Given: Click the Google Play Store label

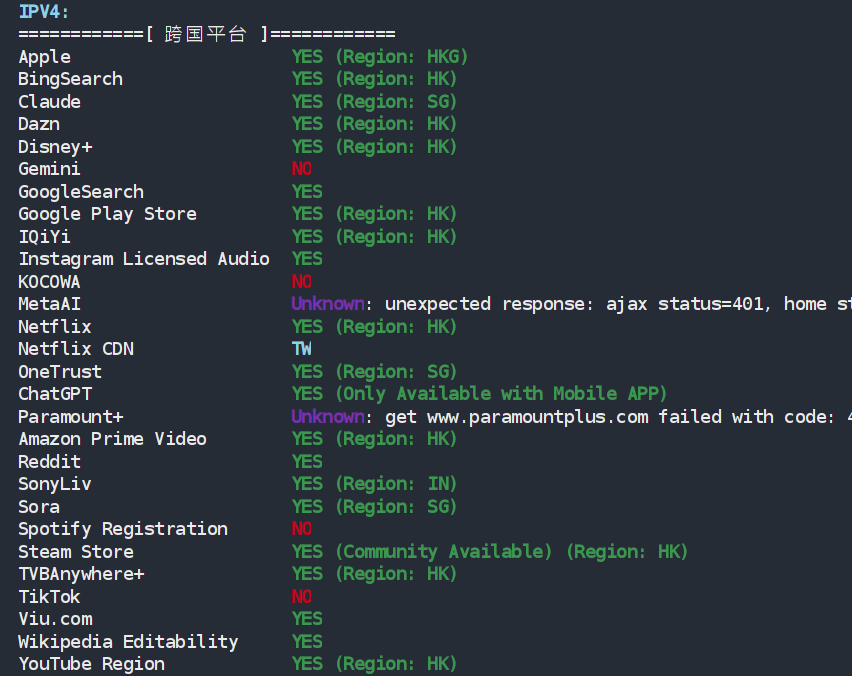Looking at the screenshot, I should [107, 214].
